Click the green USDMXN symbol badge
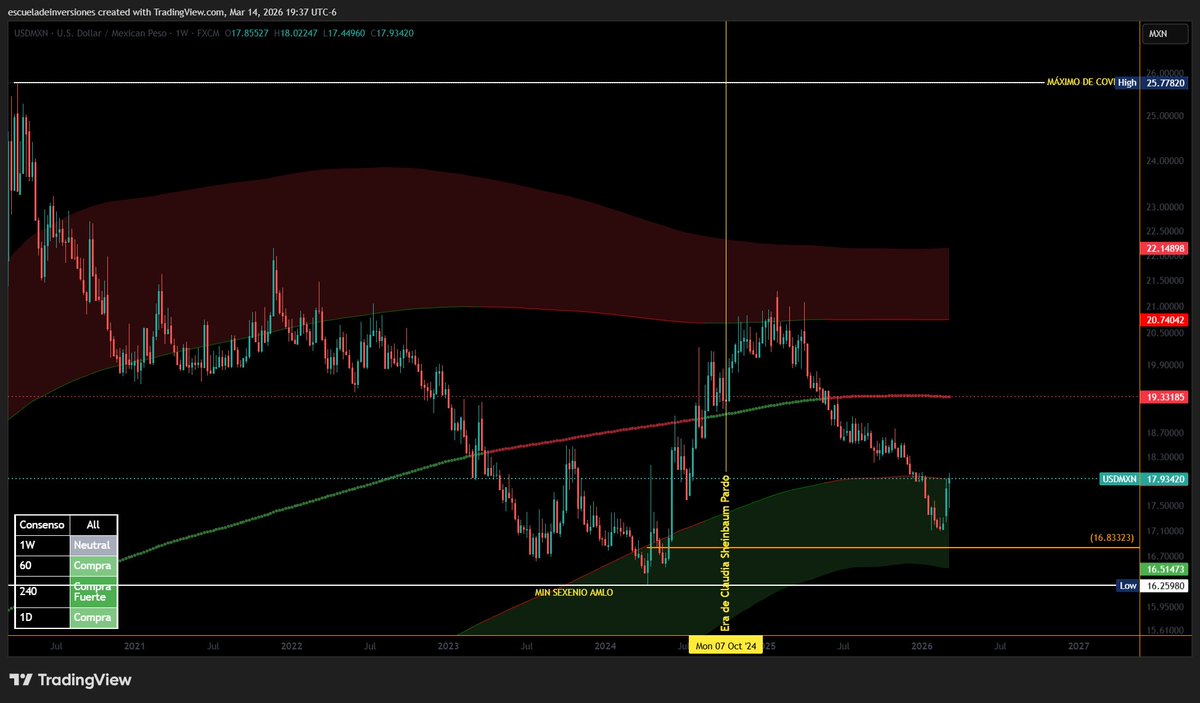Screen dimensions: 1200x703 pos(1119,479)
